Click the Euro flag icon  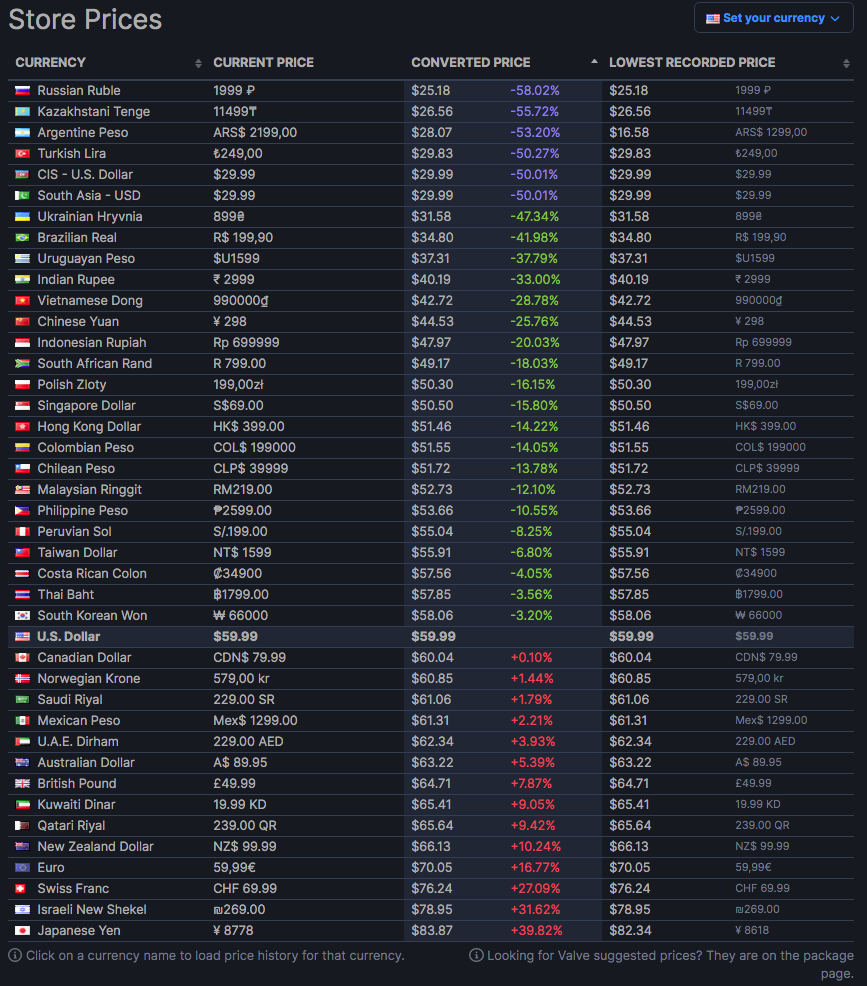pyautogui.click(x=23, y=867)
